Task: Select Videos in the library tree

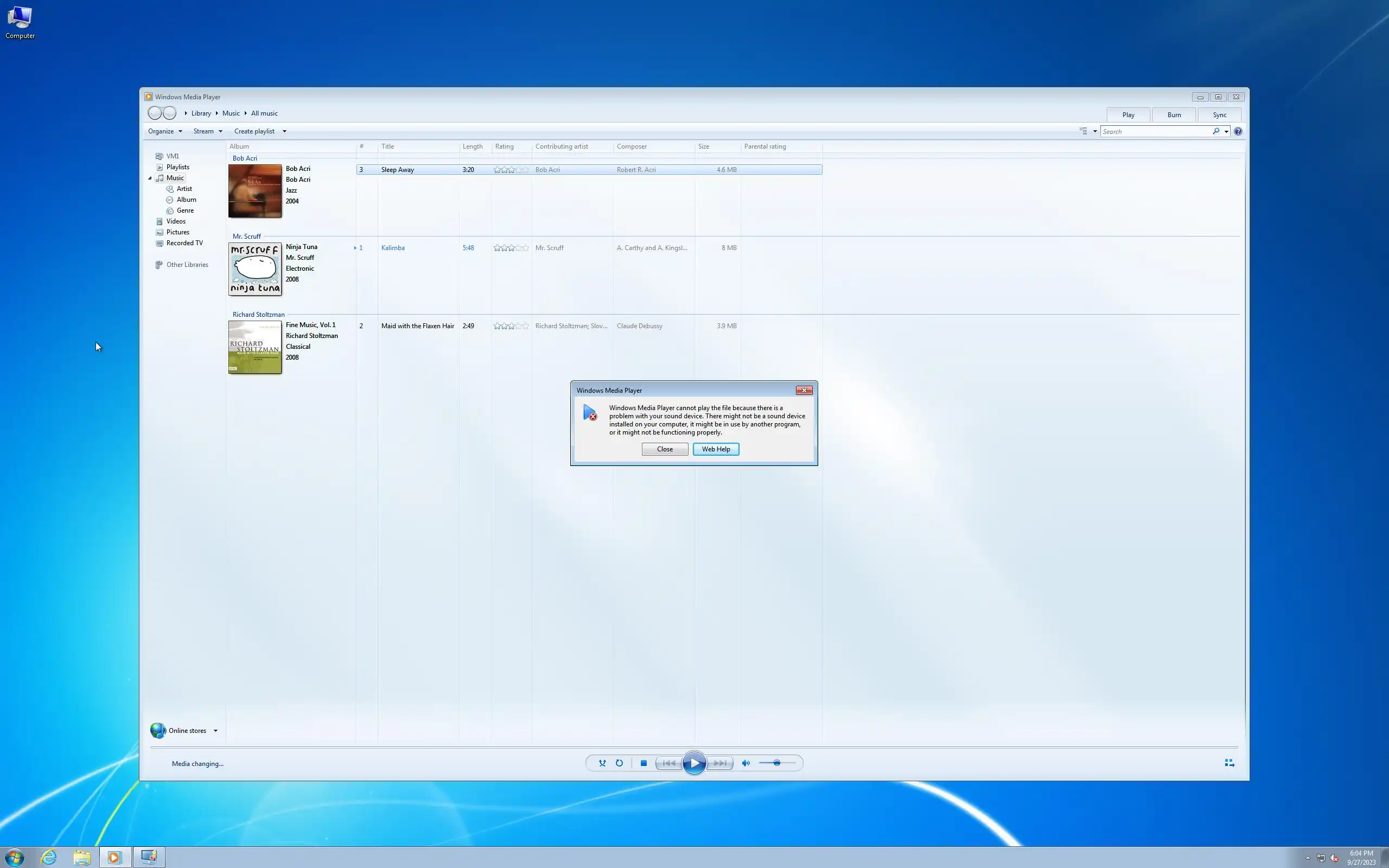Action: pyautogui.click(x=176, y=221)
